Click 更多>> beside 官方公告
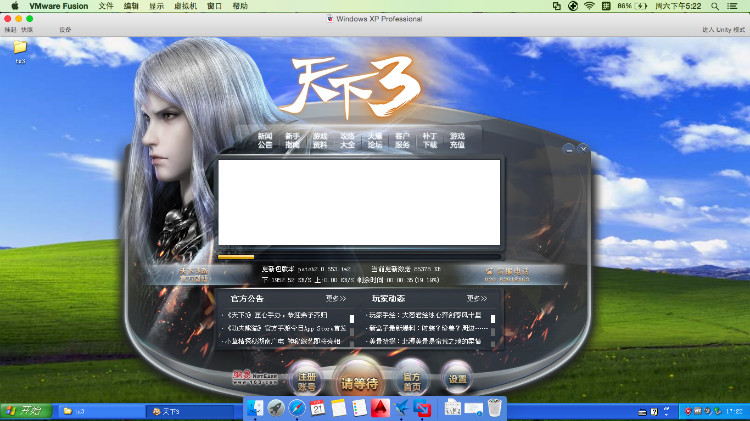 [336, 298]
